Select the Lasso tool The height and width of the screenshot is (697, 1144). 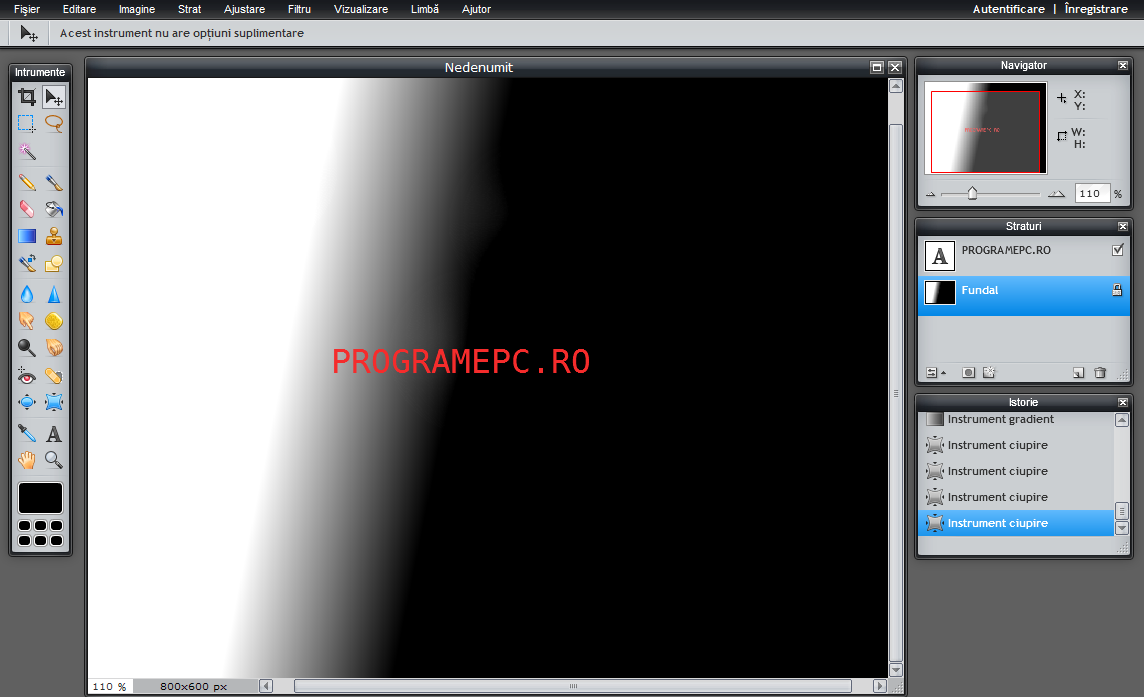point(54,123)
